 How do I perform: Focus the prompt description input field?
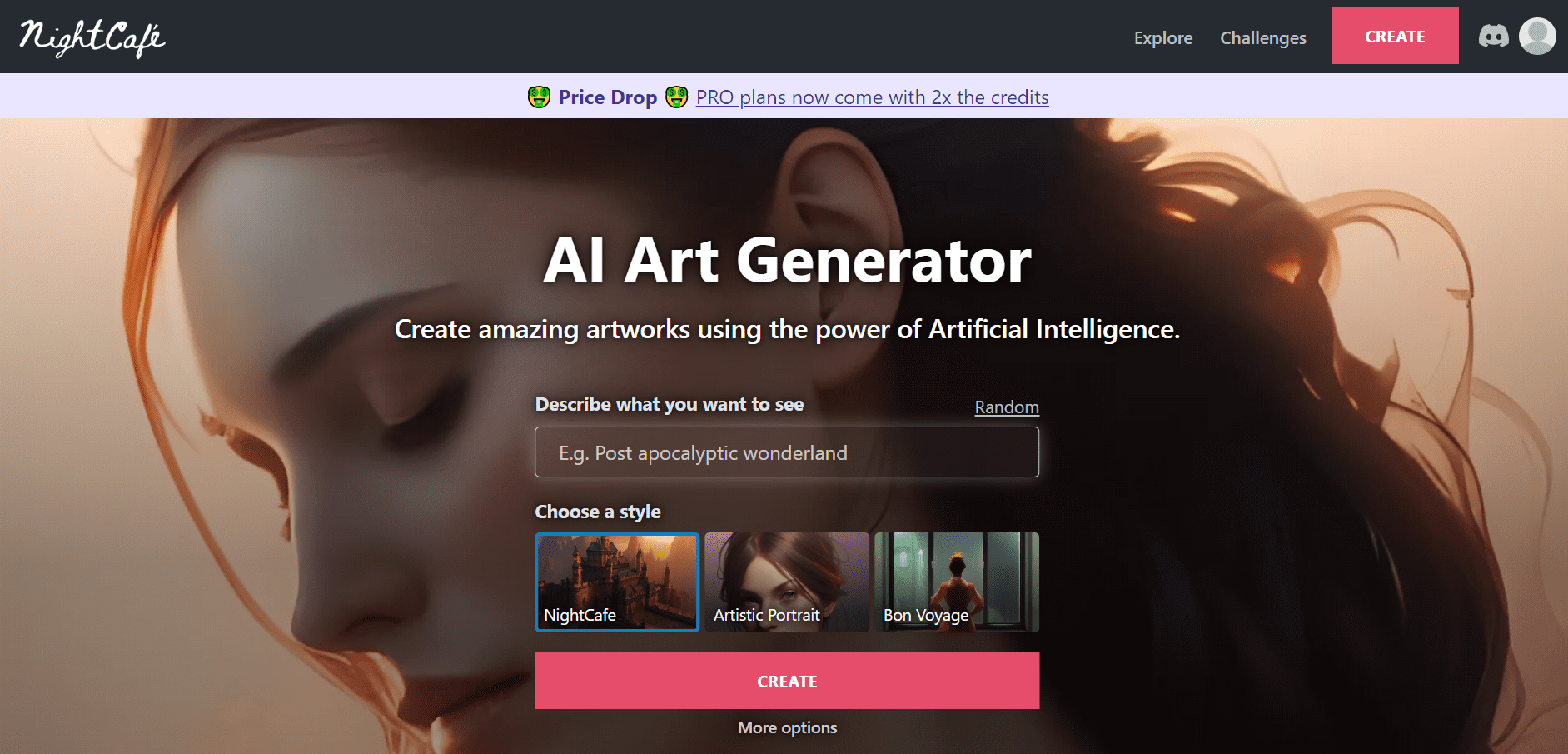click(787, 452)
